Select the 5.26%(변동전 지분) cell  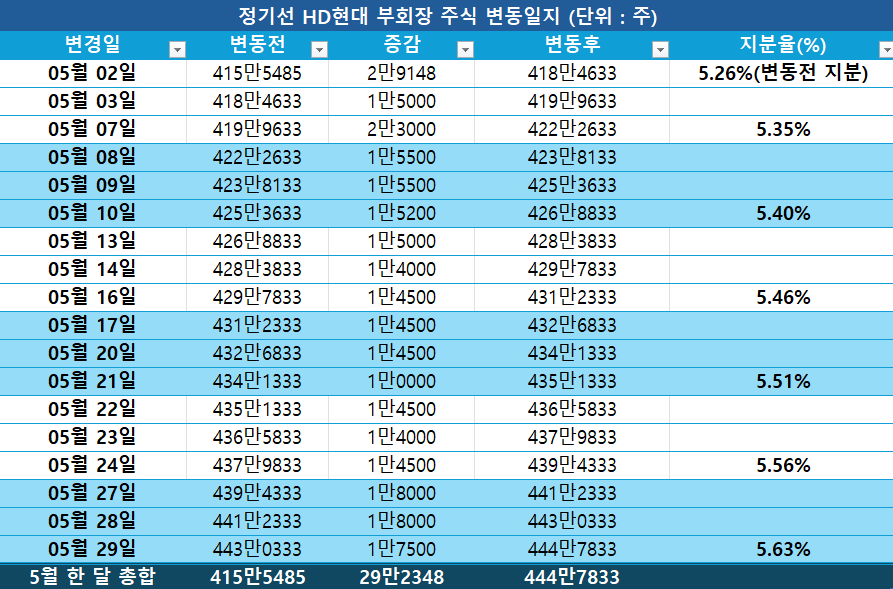point(781,73)
